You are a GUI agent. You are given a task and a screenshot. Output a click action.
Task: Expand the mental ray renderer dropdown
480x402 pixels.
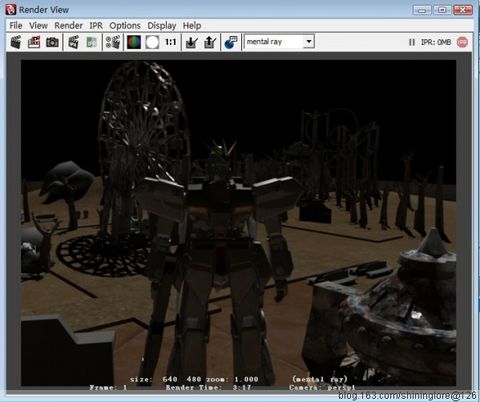pos(309,42)
